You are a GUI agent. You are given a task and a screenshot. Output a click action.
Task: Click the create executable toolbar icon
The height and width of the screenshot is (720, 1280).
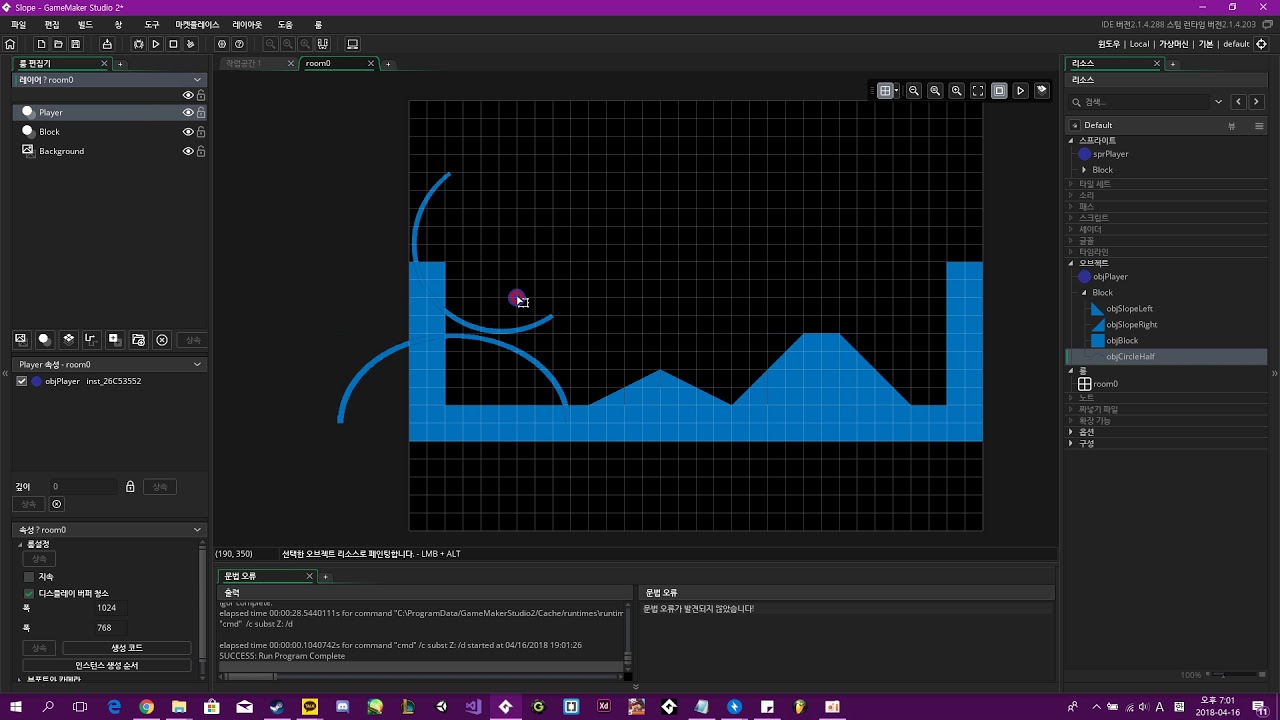point(107,44)
